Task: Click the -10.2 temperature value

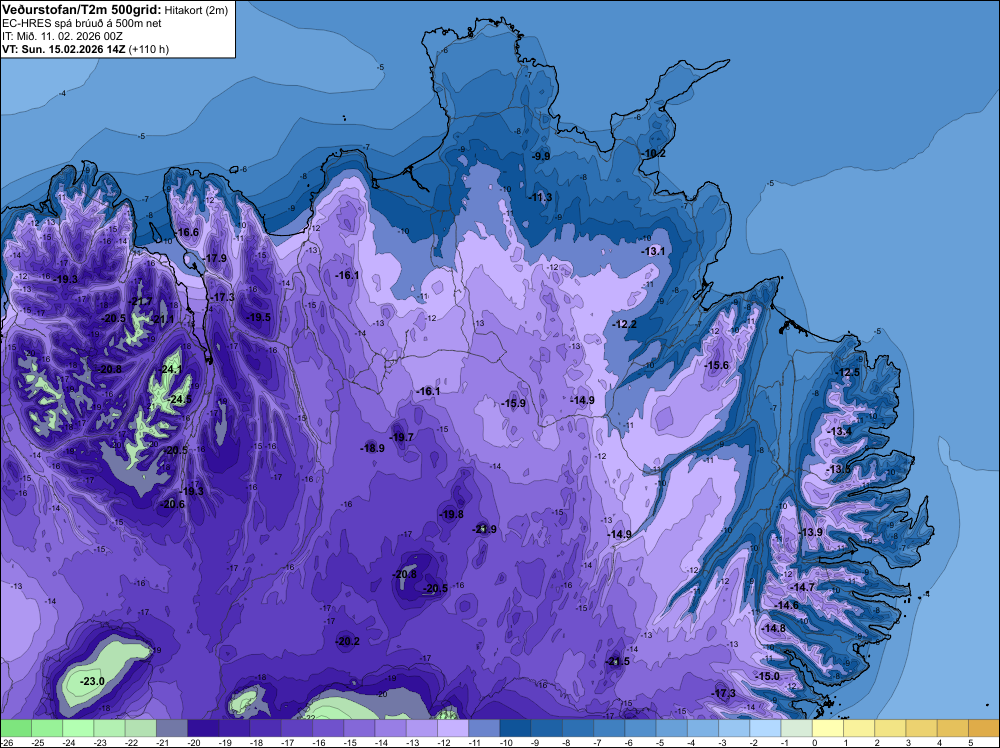Action: pyautogui.click(x=654, y=153)
